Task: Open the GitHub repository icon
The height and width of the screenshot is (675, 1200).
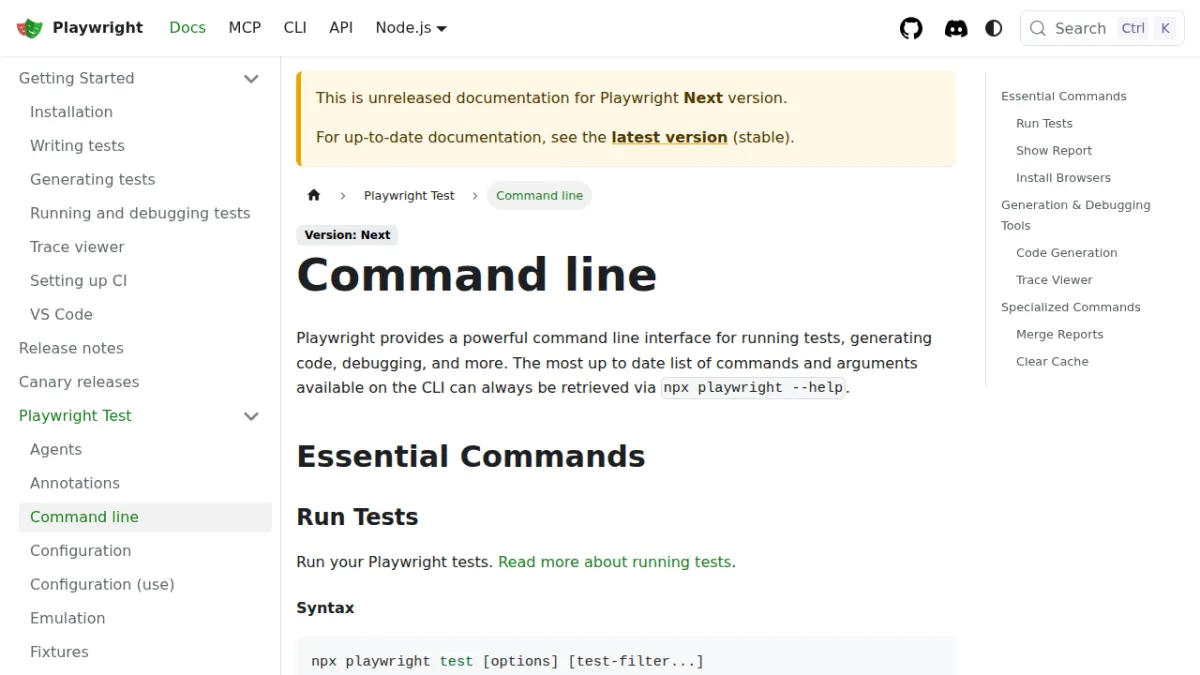Action: (x=911, y=28)
